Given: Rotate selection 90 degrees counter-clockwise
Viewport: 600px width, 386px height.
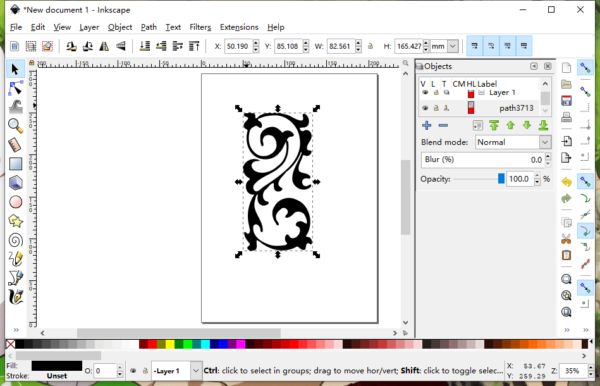Looking at the screenshot, I should 71,46.
